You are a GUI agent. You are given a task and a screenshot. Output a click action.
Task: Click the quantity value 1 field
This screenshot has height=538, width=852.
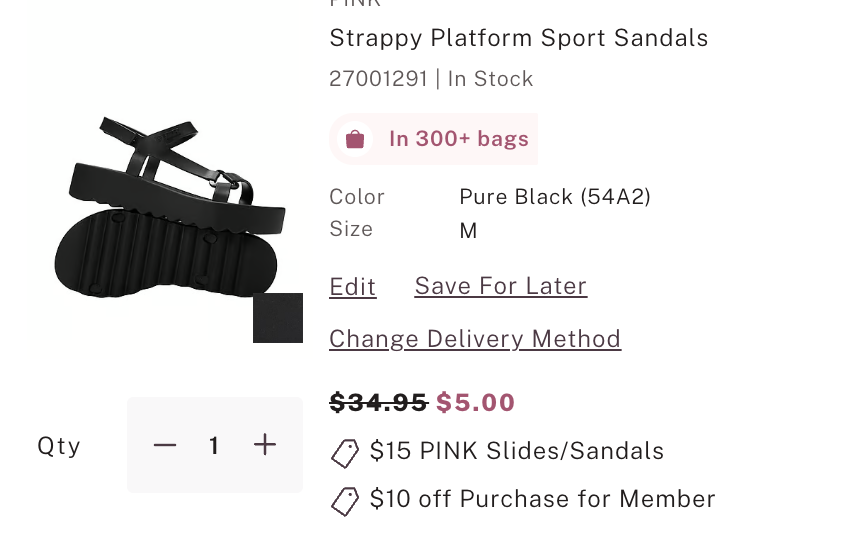(x=214, y=445)
